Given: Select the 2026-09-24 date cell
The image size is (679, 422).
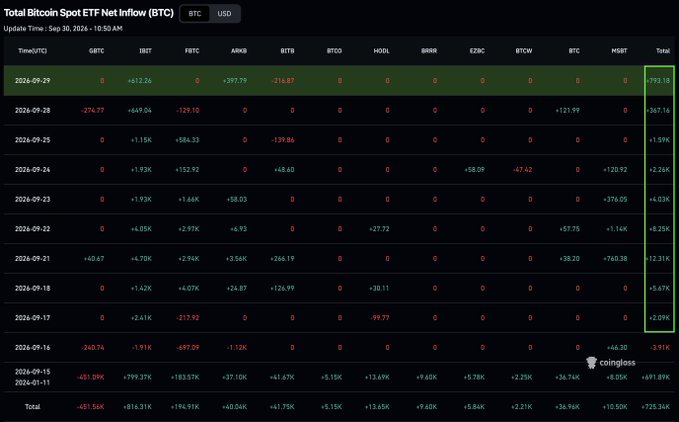Looking at the screenshot, I should (x=32, y=170).
